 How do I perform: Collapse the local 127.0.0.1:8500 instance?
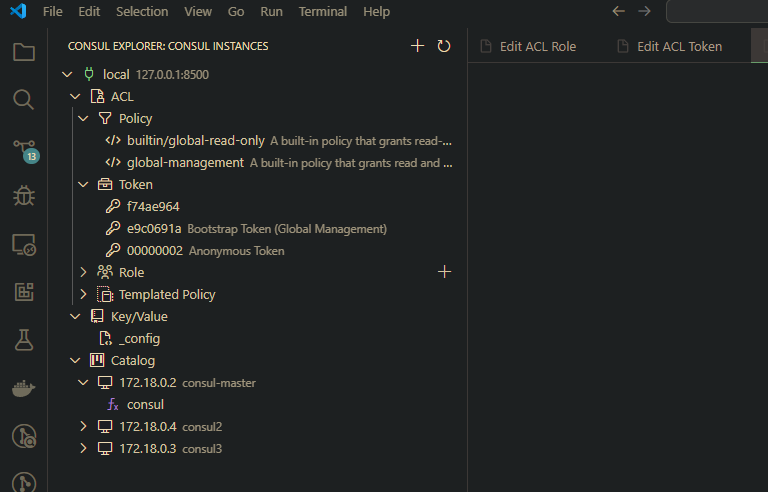coord(67,74)
